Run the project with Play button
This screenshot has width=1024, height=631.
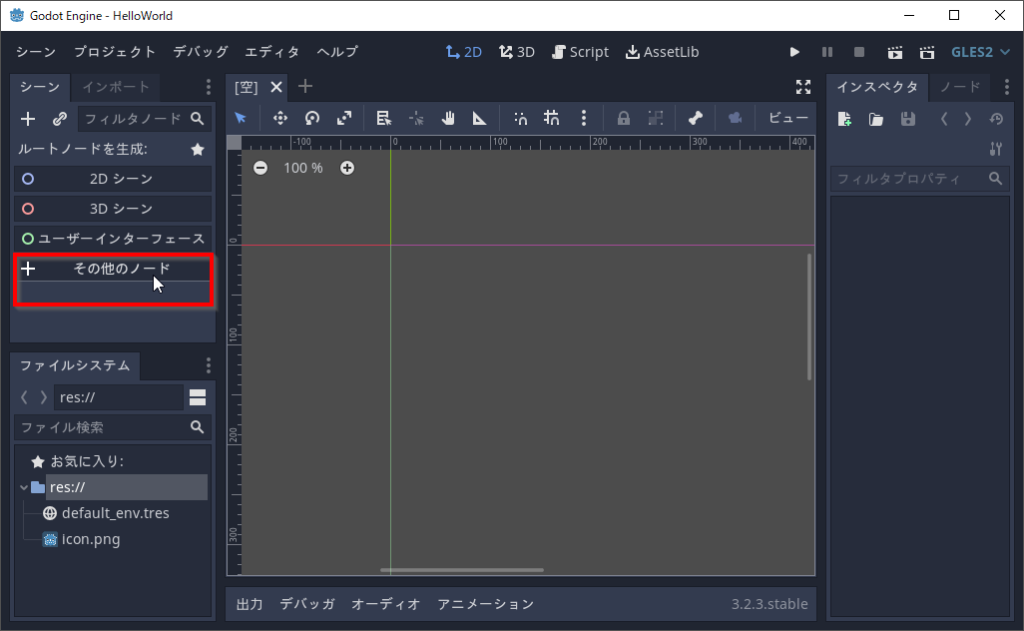794,52
